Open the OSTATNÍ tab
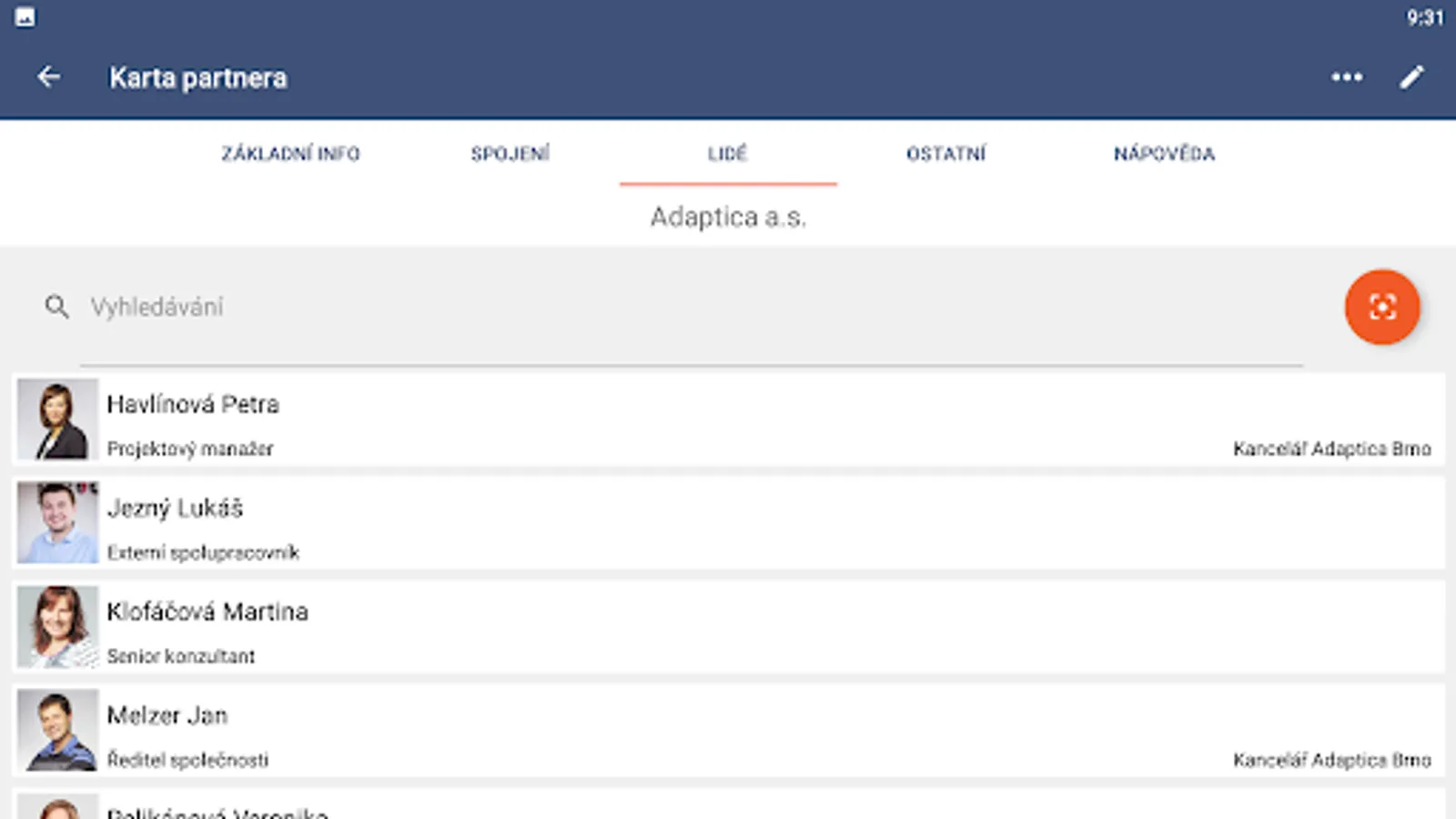The image size is (1456, 819). point(946,154)
